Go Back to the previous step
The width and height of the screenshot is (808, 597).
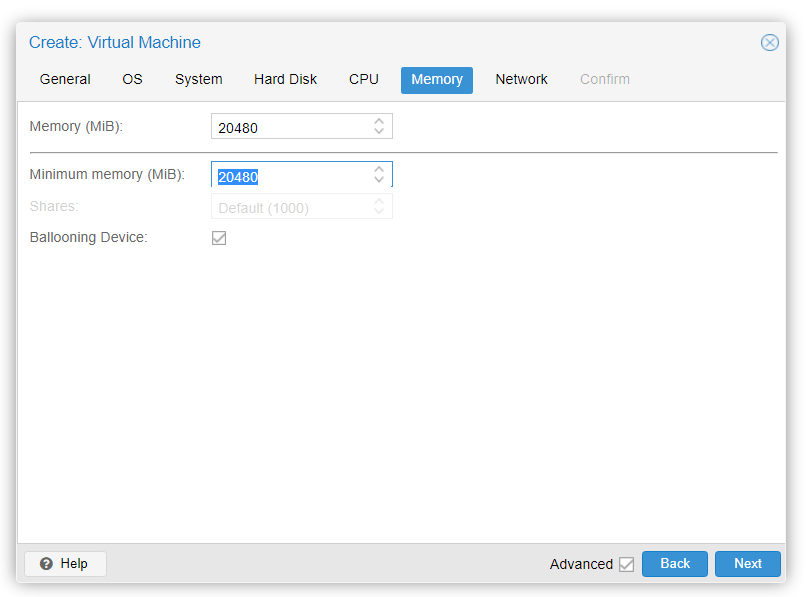tap(674, 564)
